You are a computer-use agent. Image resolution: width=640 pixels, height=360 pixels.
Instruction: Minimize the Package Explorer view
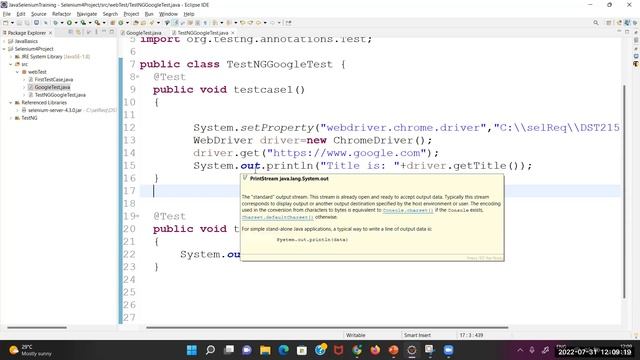point(104,32)
